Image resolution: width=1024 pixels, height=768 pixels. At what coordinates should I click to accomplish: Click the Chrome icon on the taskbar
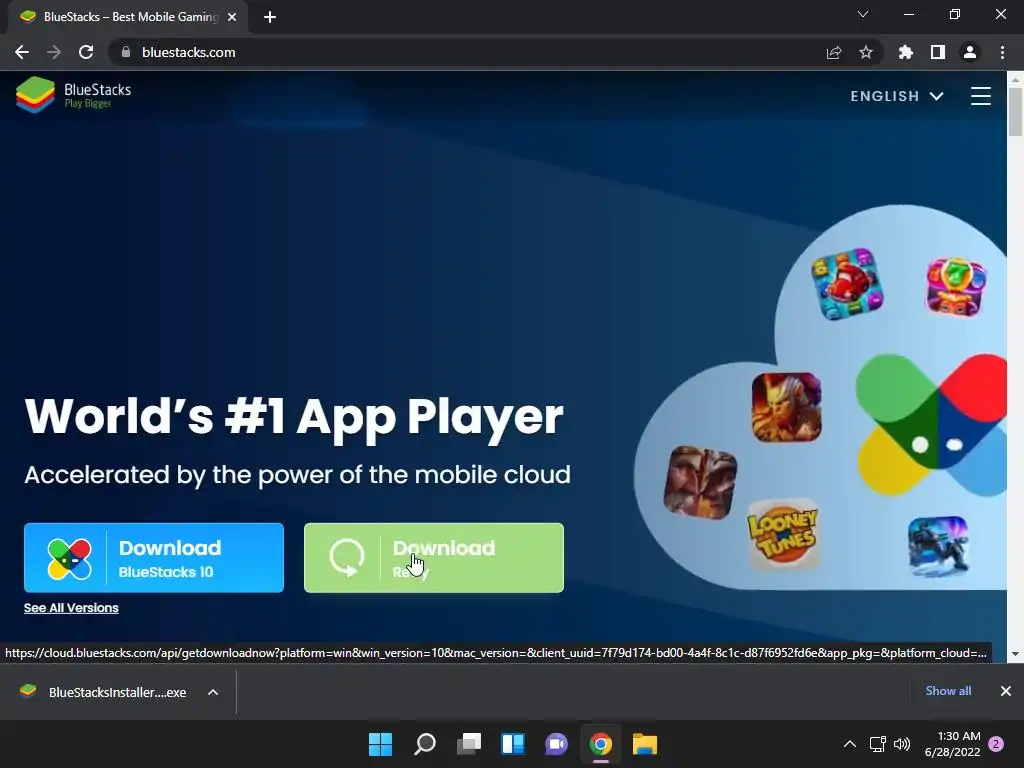(x=600, y=744)
